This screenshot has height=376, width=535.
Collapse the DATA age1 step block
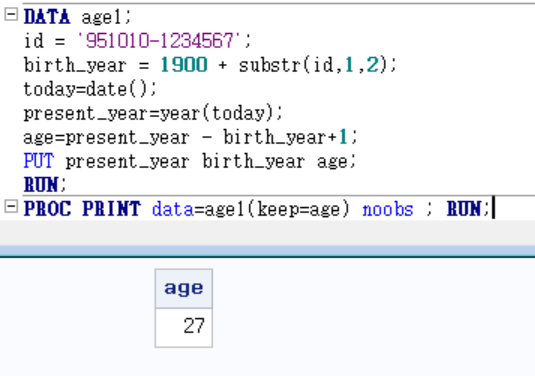click(x=11, y=14)
